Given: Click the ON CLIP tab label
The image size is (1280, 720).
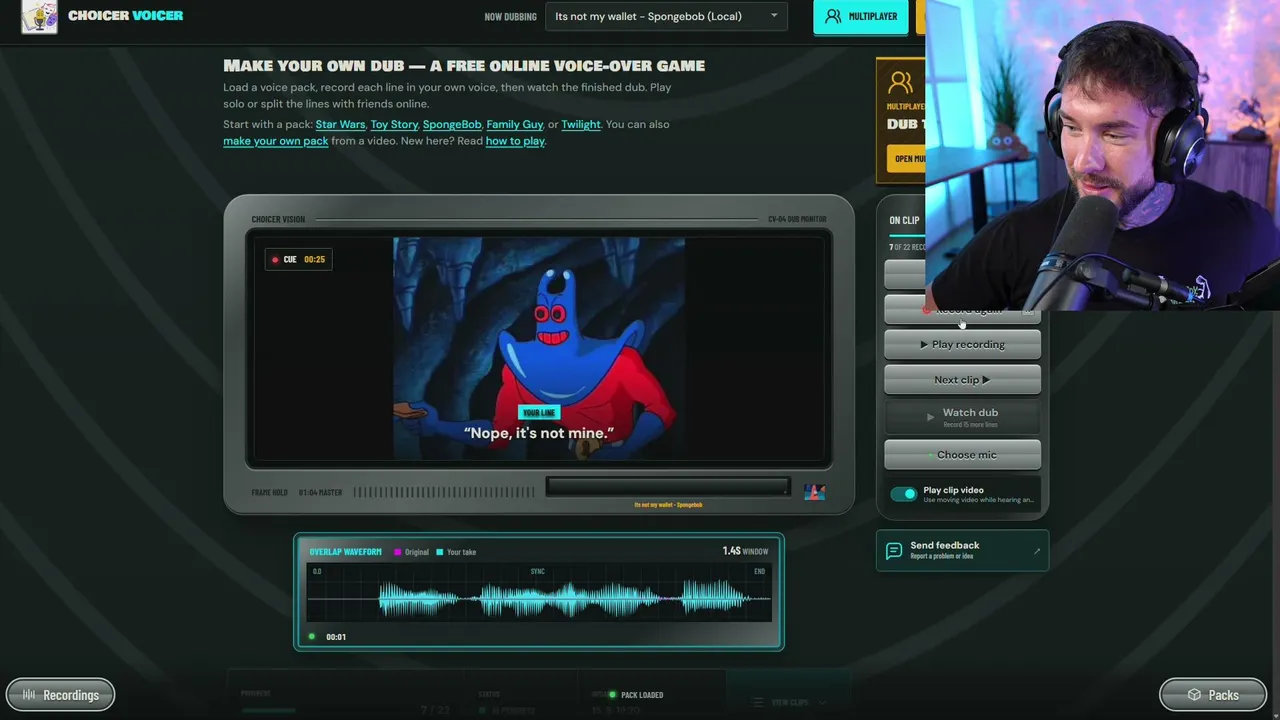Looking at the screenshot, I should 904,221.
